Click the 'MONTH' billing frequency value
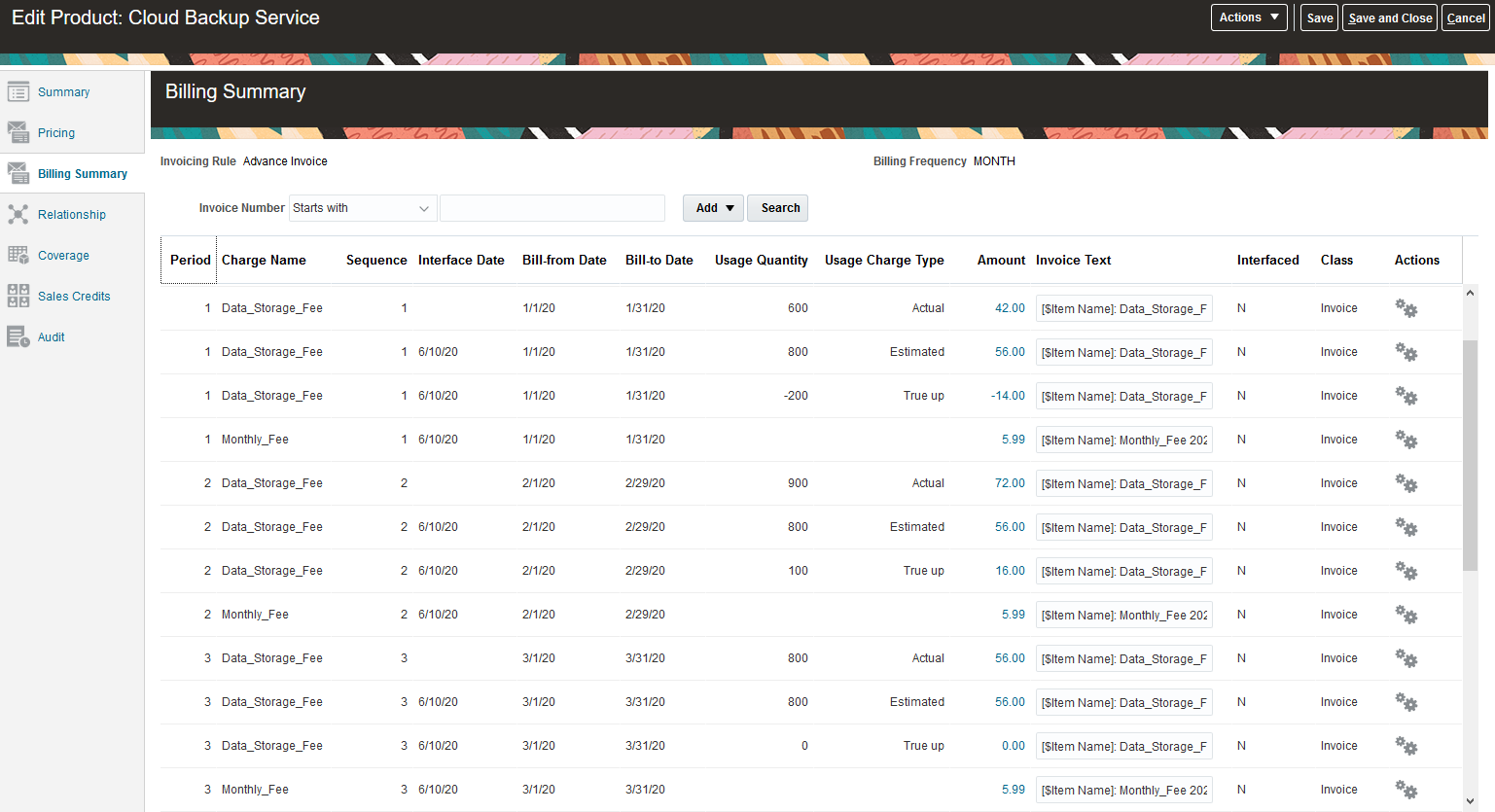The width and height of the screenshot is (1495, 812). pyautogui.click(x=994, y=161)
